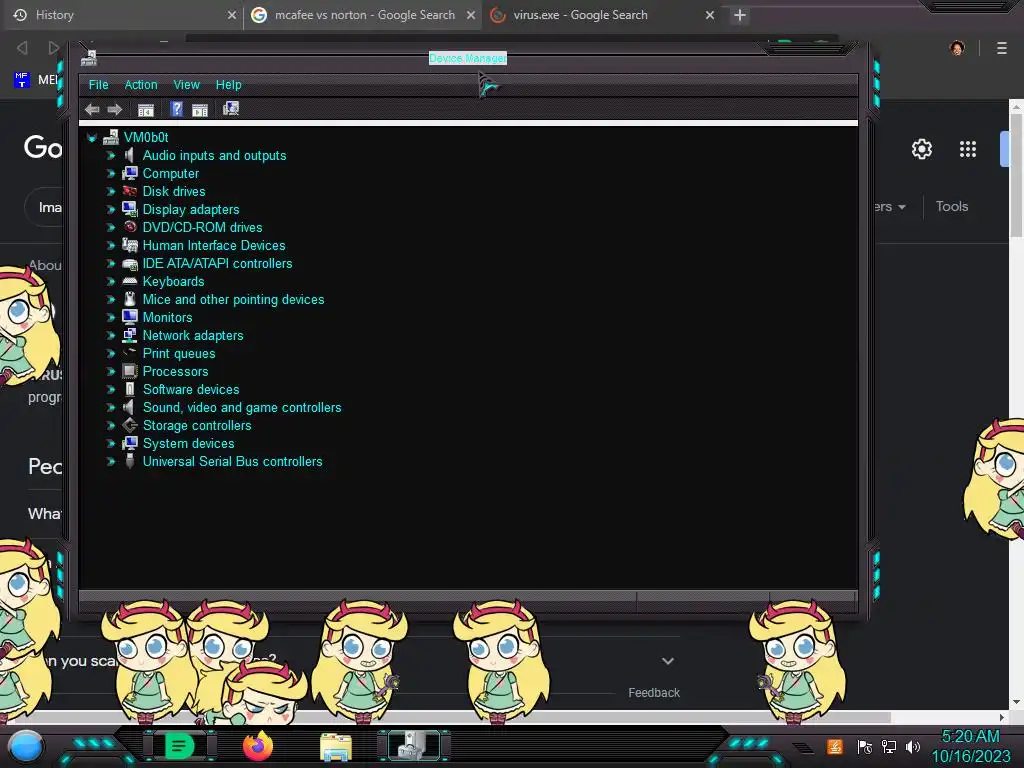Open the File menu in Device Manager
The width and height of the screenshot is (1024, 768).
tap(99, 85)
